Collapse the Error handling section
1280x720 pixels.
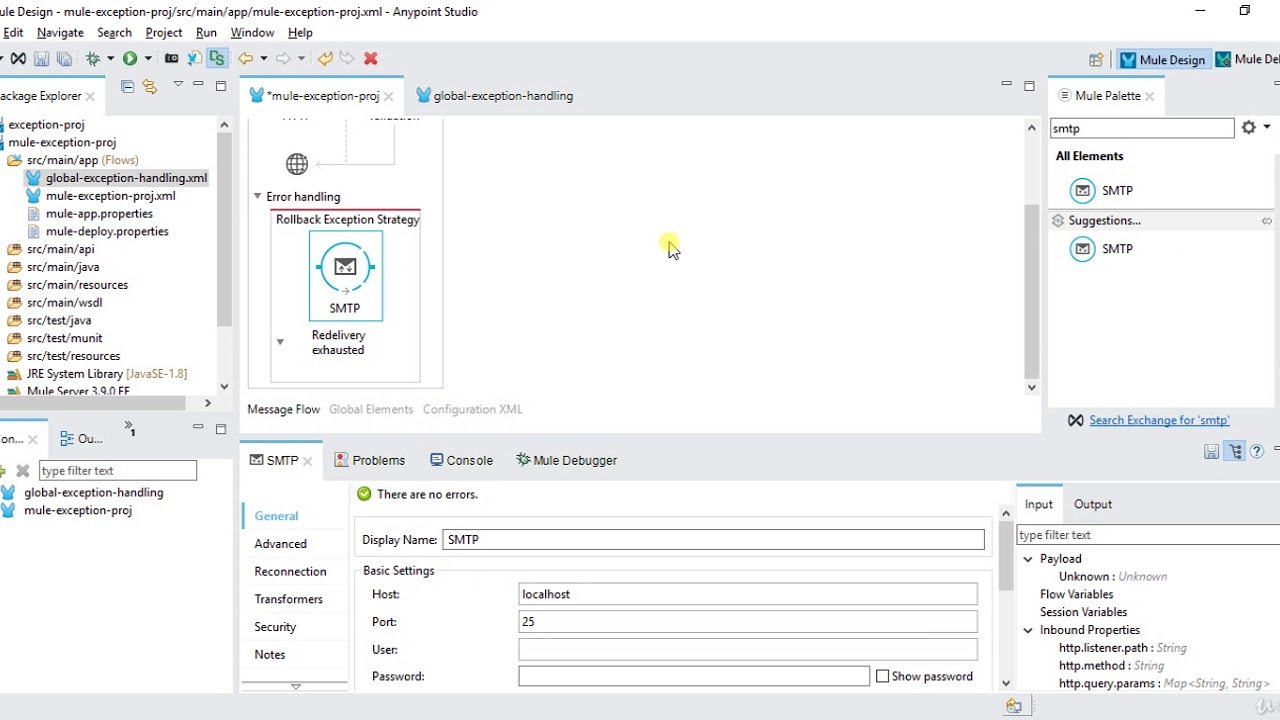[x=257, y=197]
